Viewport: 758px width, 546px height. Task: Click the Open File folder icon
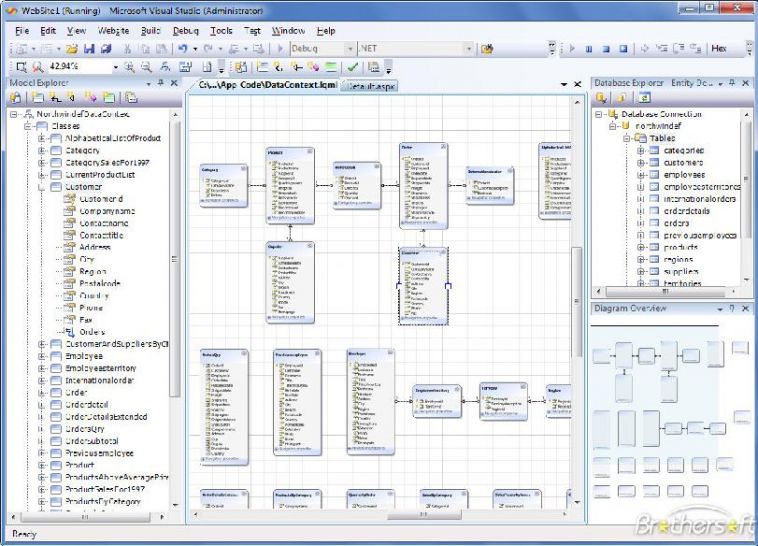[x=72, y=48]
